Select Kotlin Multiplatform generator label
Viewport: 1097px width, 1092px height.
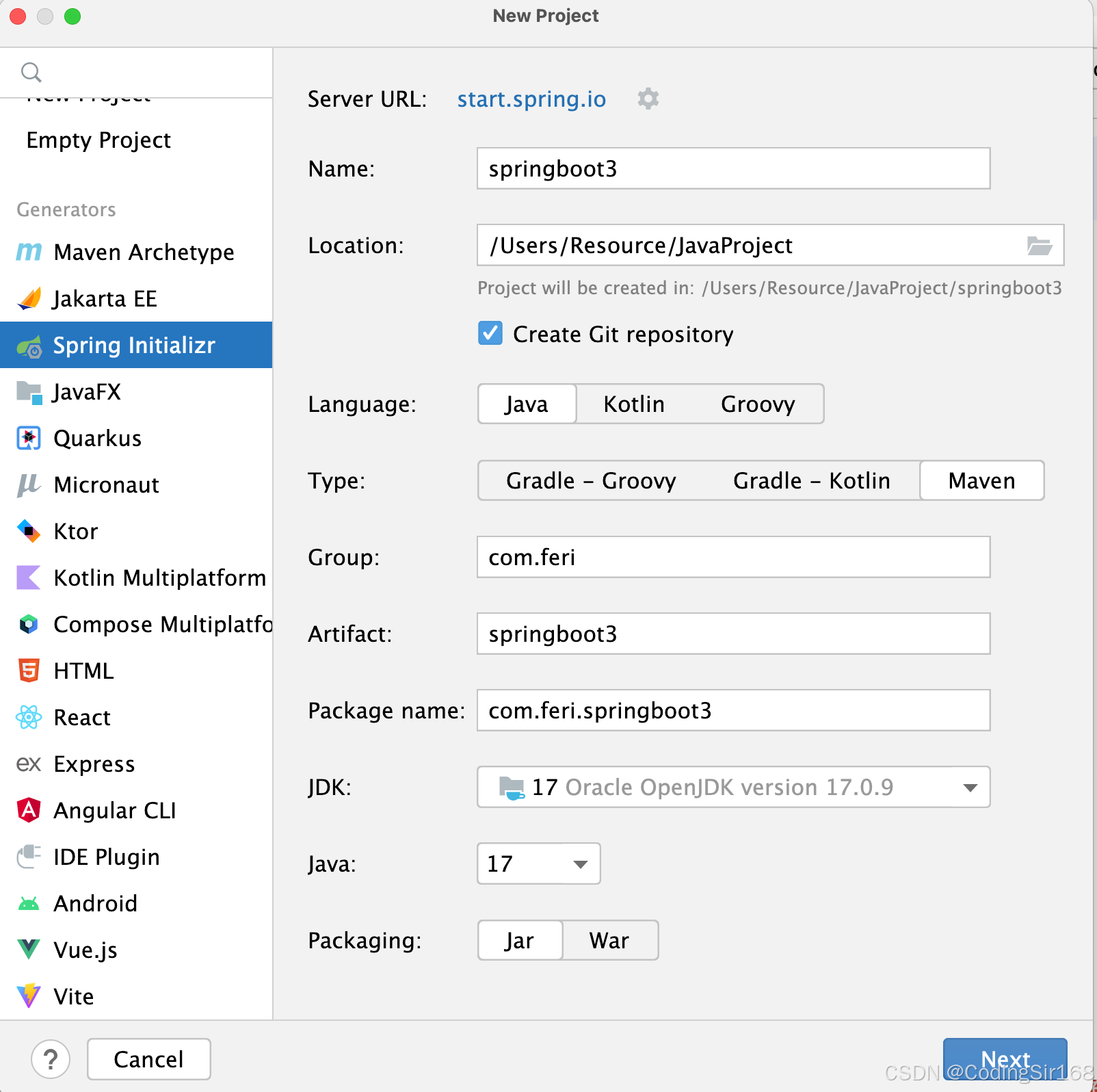(160, 578)
